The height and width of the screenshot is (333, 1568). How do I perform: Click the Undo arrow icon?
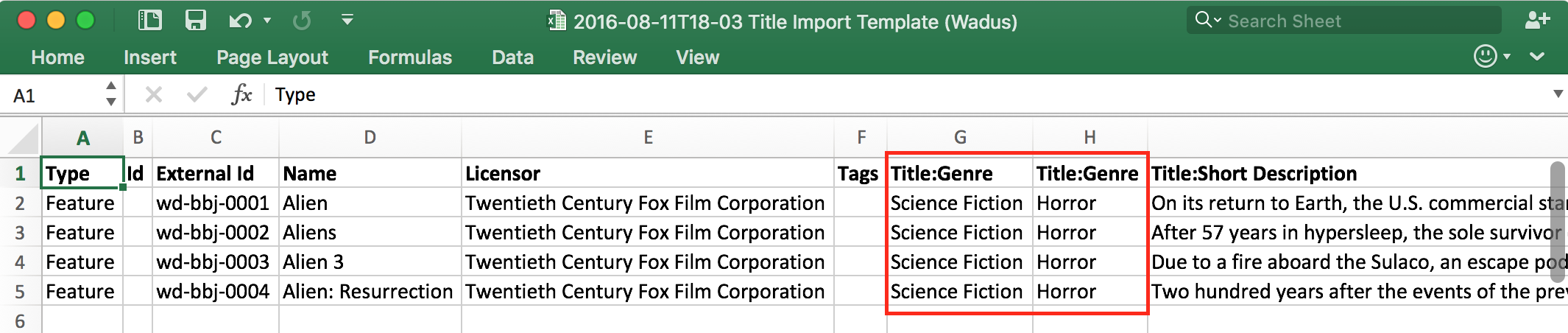[240, 21]
